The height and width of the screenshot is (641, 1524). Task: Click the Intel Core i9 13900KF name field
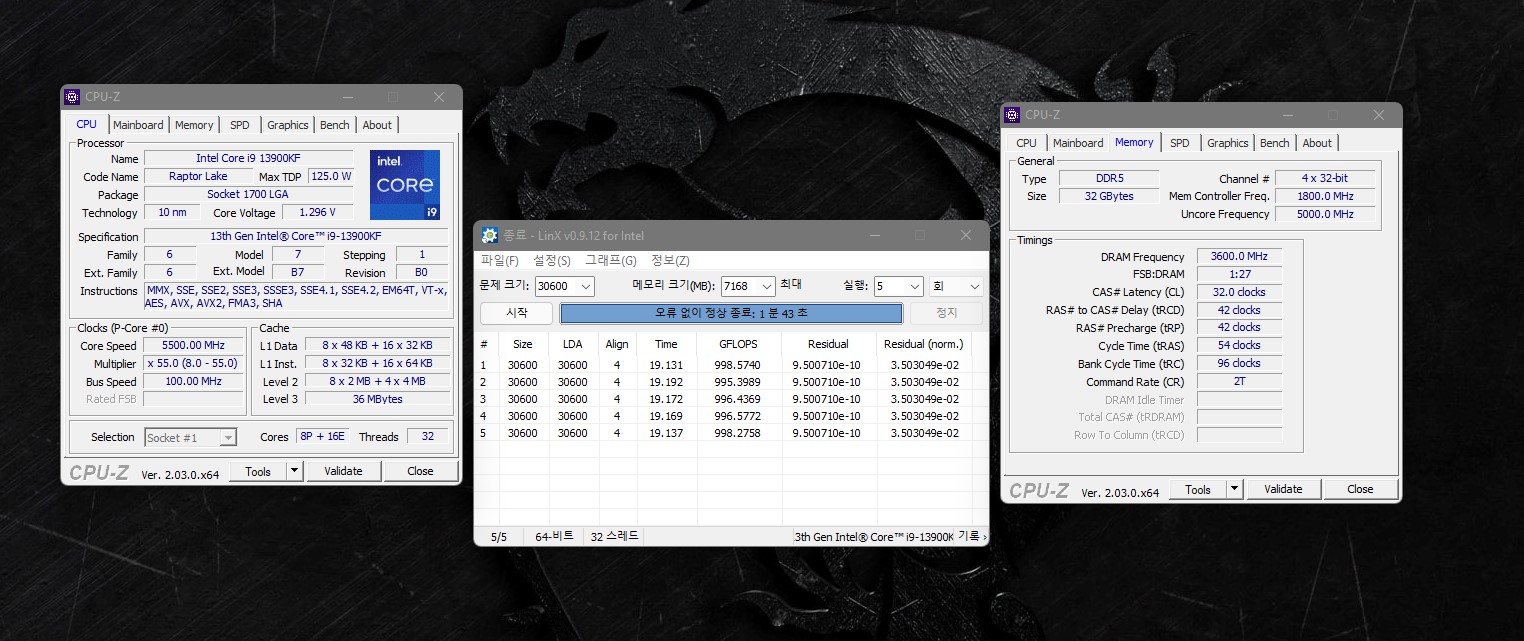[248, 158]
